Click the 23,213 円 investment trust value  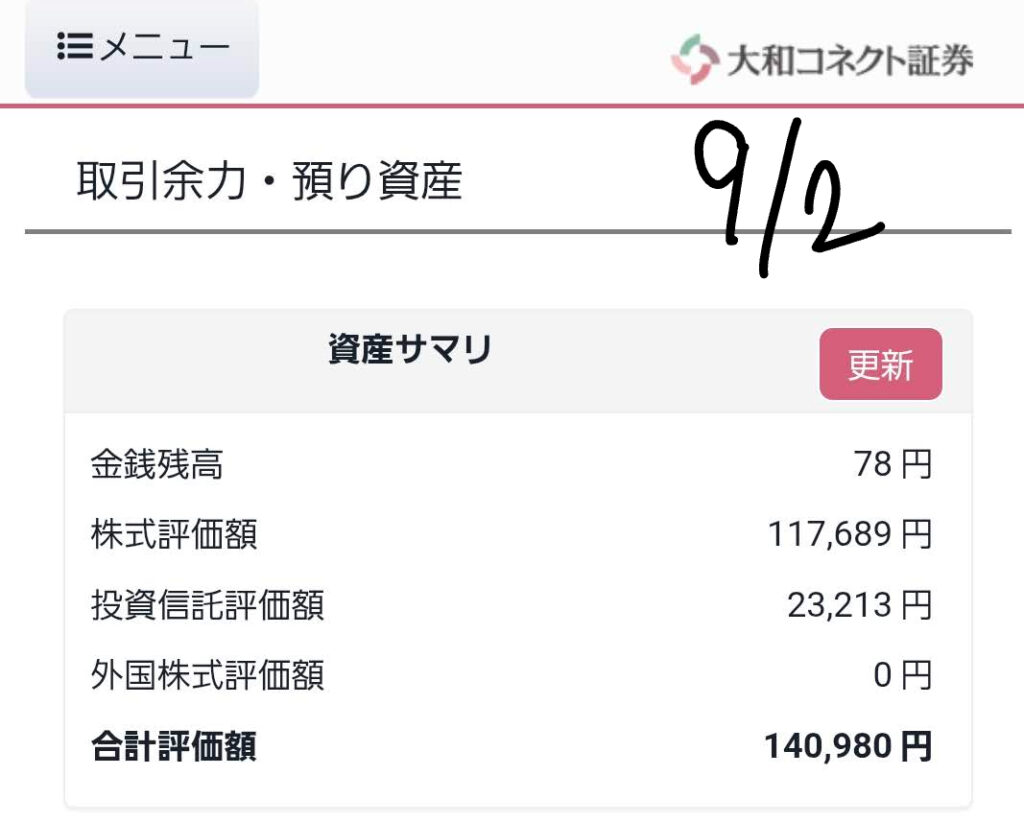click(859, 605)
